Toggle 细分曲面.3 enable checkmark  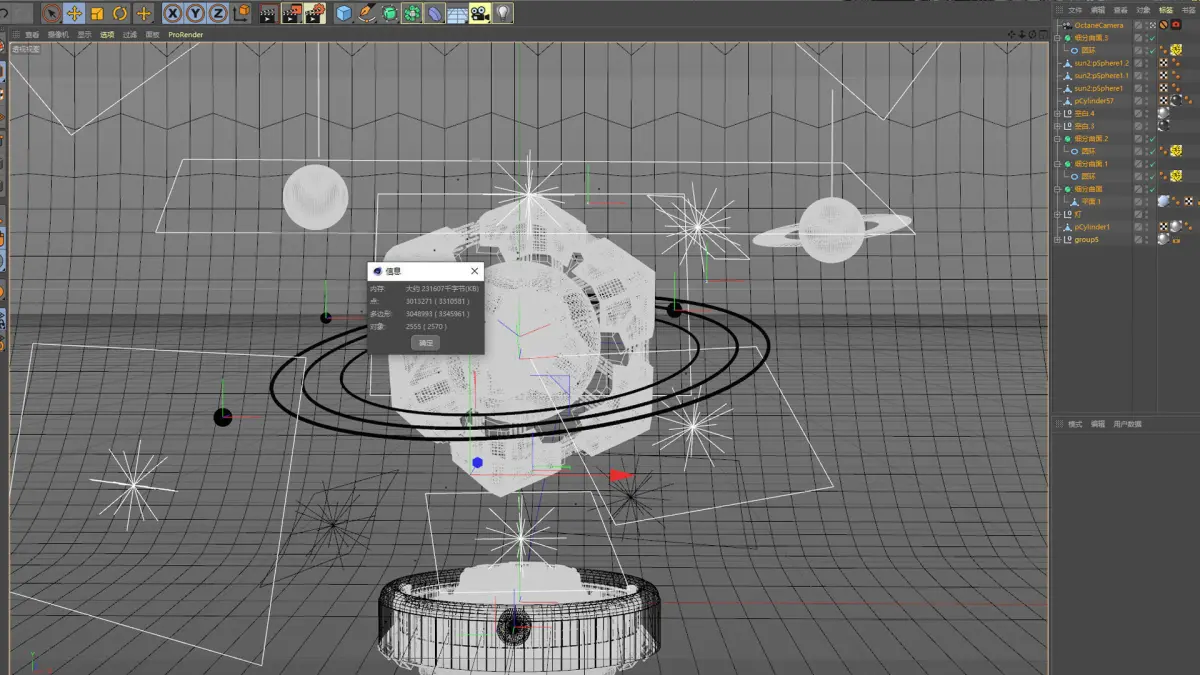(1152, 38)
